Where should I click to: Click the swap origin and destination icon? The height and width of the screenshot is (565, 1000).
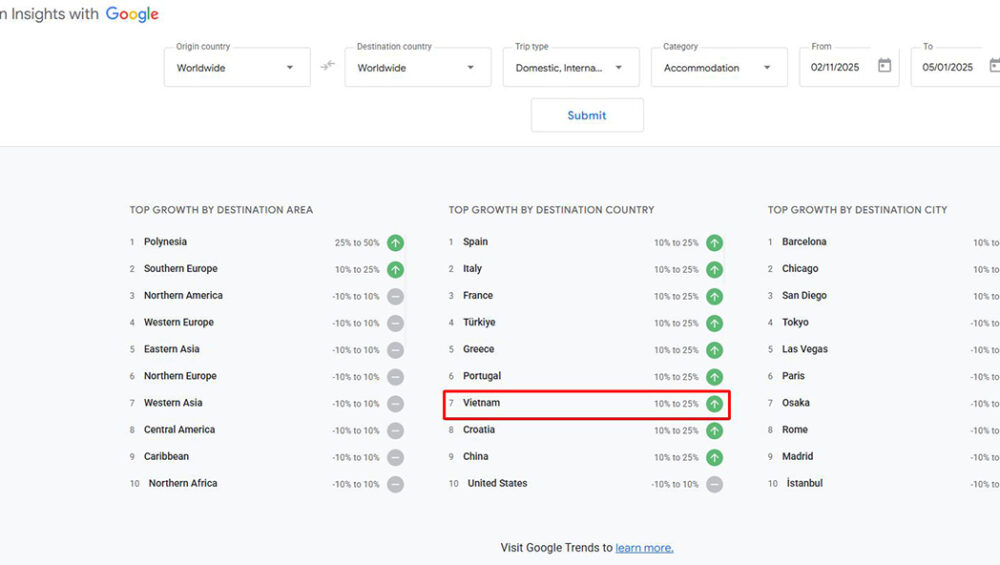tap(327, 67)
